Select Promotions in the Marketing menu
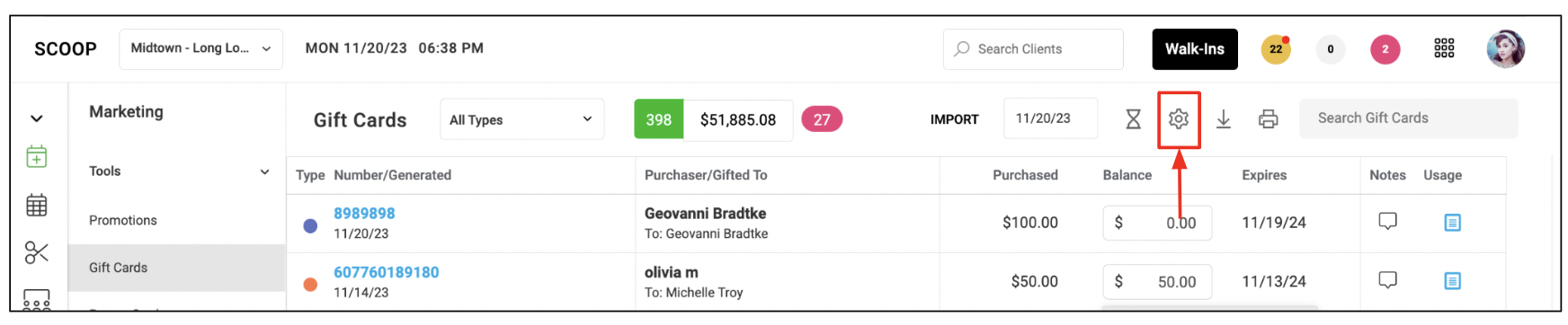1568x325 pixels. pyautogui.click(x=123, y=220)
